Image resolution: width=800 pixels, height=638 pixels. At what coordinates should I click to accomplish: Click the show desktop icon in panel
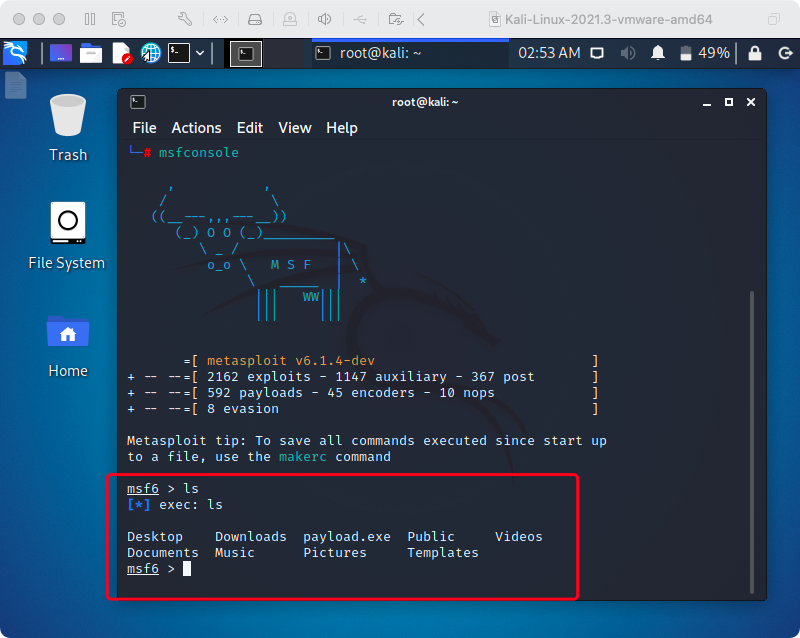61,53
